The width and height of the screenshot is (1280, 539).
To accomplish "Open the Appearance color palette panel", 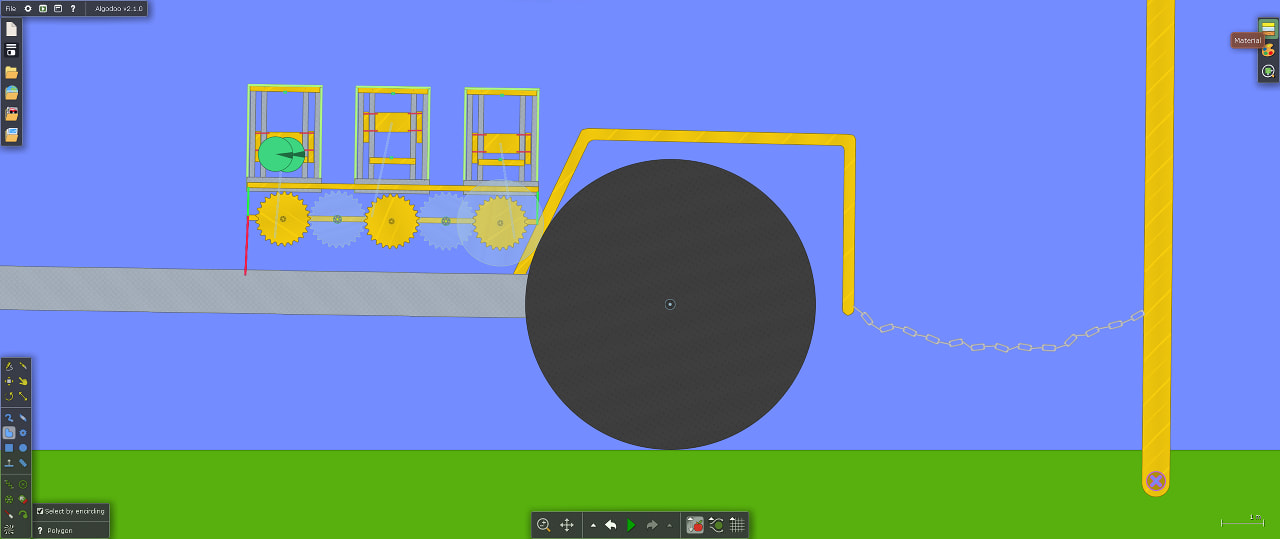I will click(x=1268, y=50).
